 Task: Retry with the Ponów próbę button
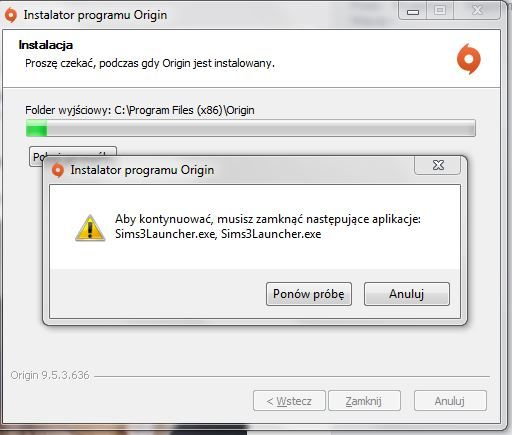coord(309,294)
